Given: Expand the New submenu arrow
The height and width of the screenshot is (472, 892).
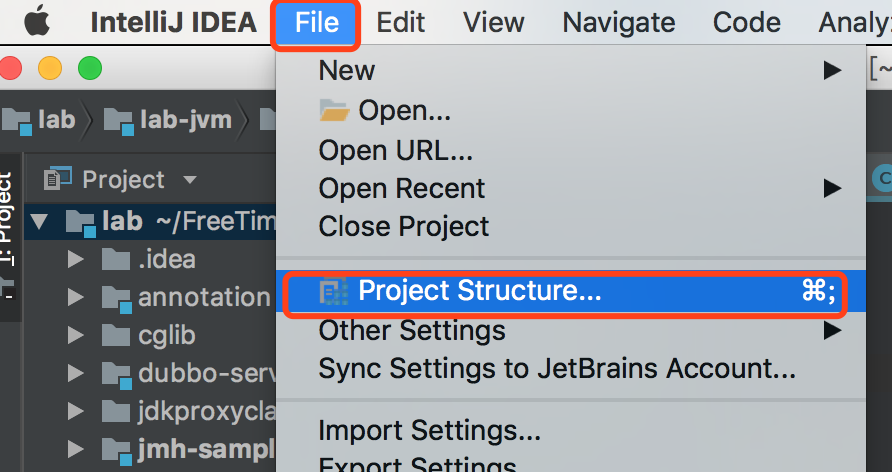Looking at the screenshot, I should 831,71.
